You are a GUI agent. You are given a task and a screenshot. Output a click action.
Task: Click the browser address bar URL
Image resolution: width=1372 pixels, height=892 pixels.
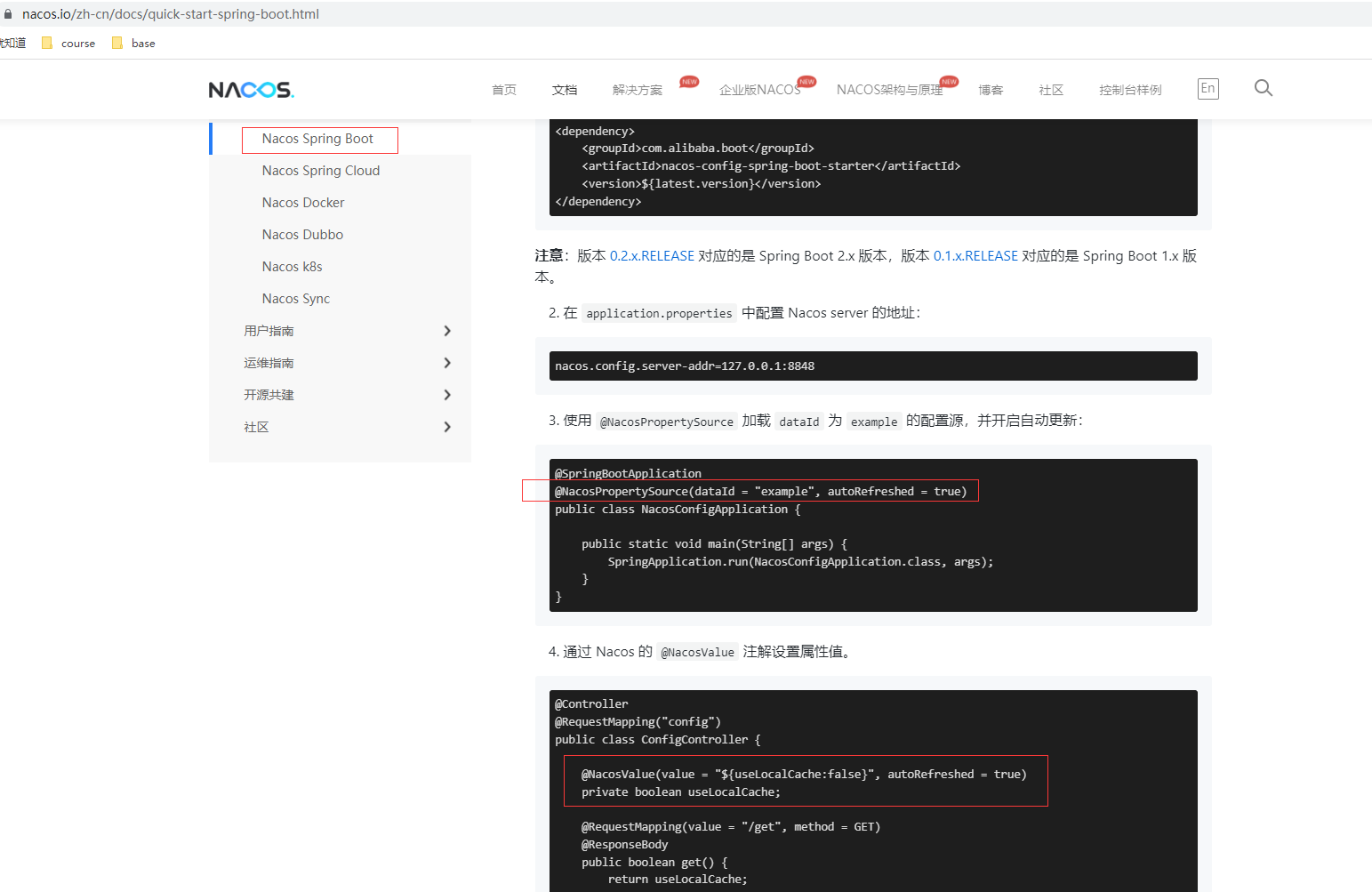171,14
